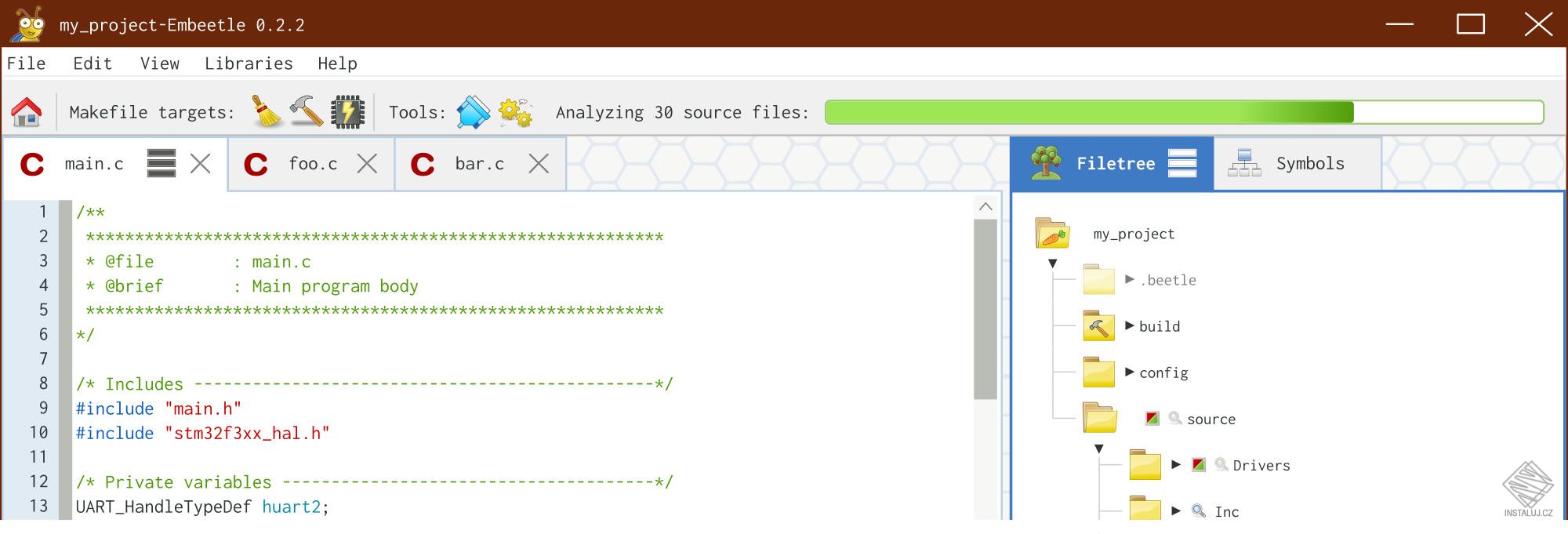
Task: Expand the .beetle folder arrow
Action: coord(1129,279)
